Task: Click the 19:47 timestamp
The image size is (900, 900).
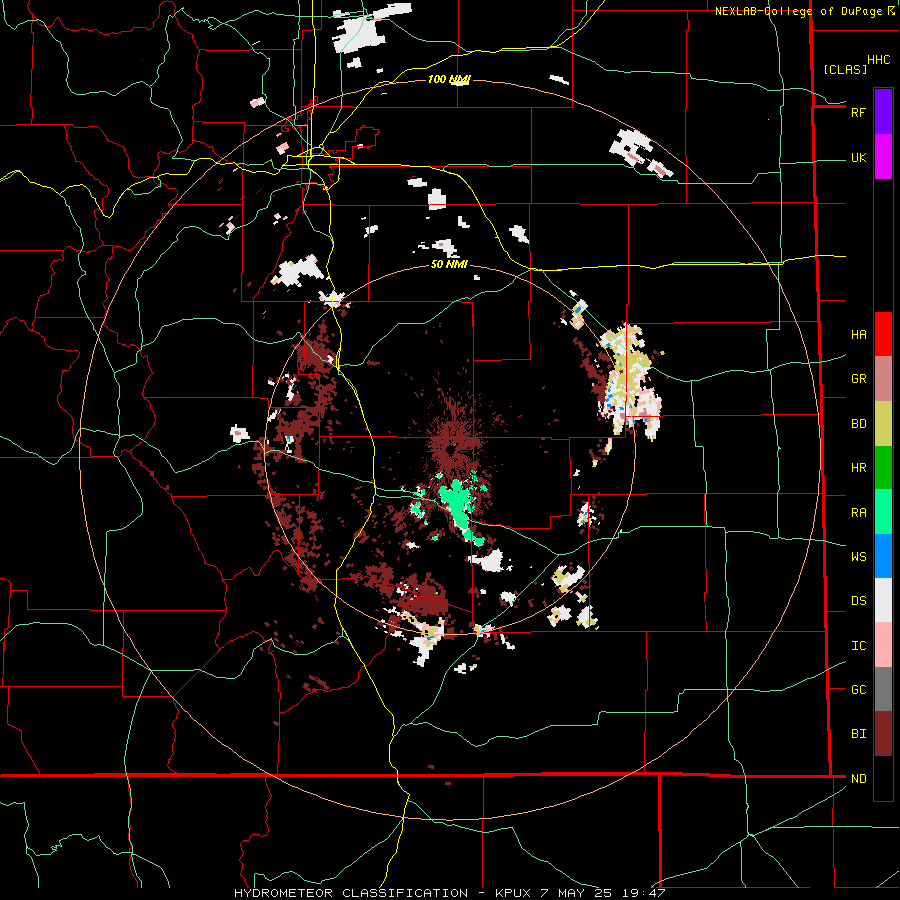Action: (x=646, y=893)
